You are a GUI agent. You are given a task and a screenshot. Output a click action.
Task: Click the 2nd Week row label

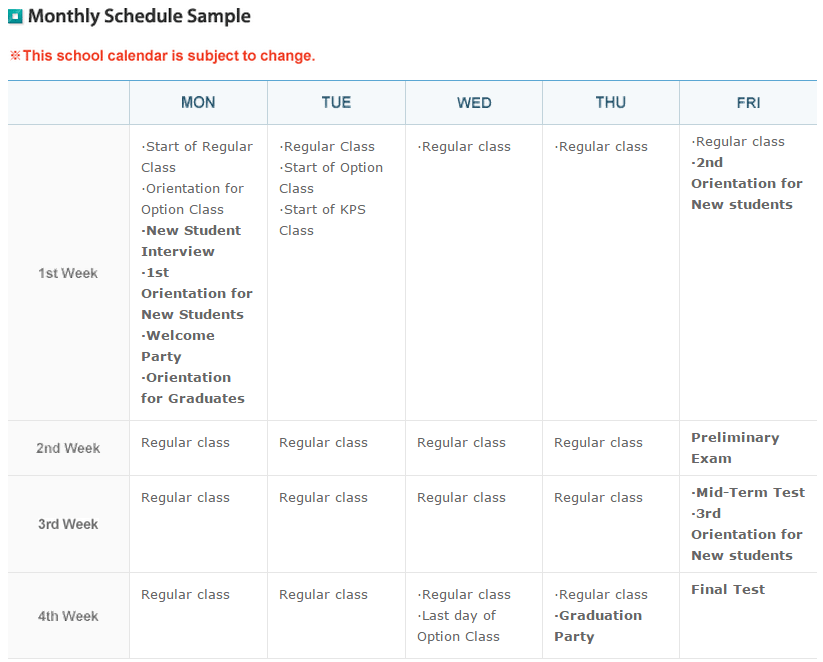point(68,448)
